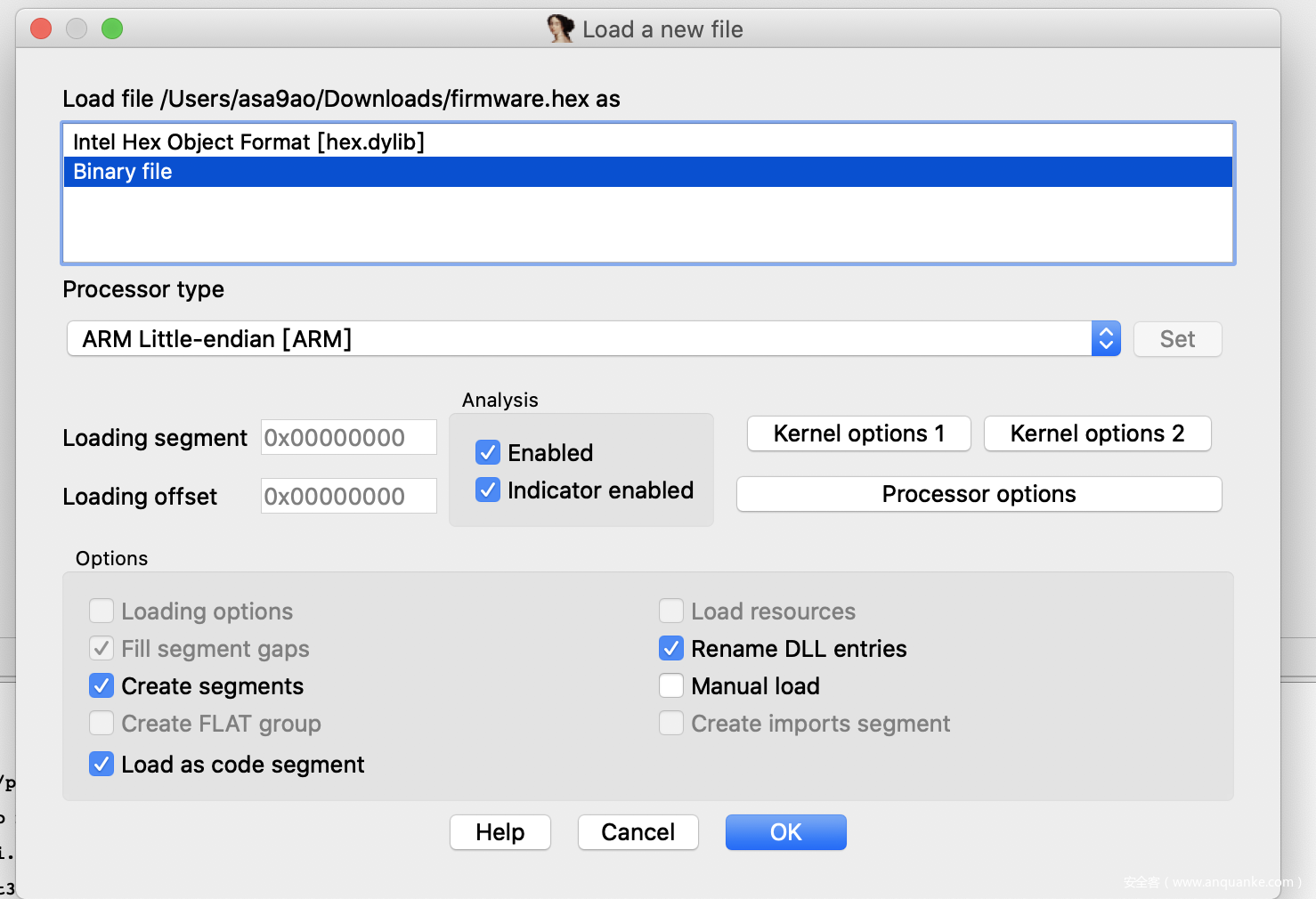This screenshot has width=1316, height=899.
Task: Open the Processor options dialog
Action: click(x=979, y=494)
